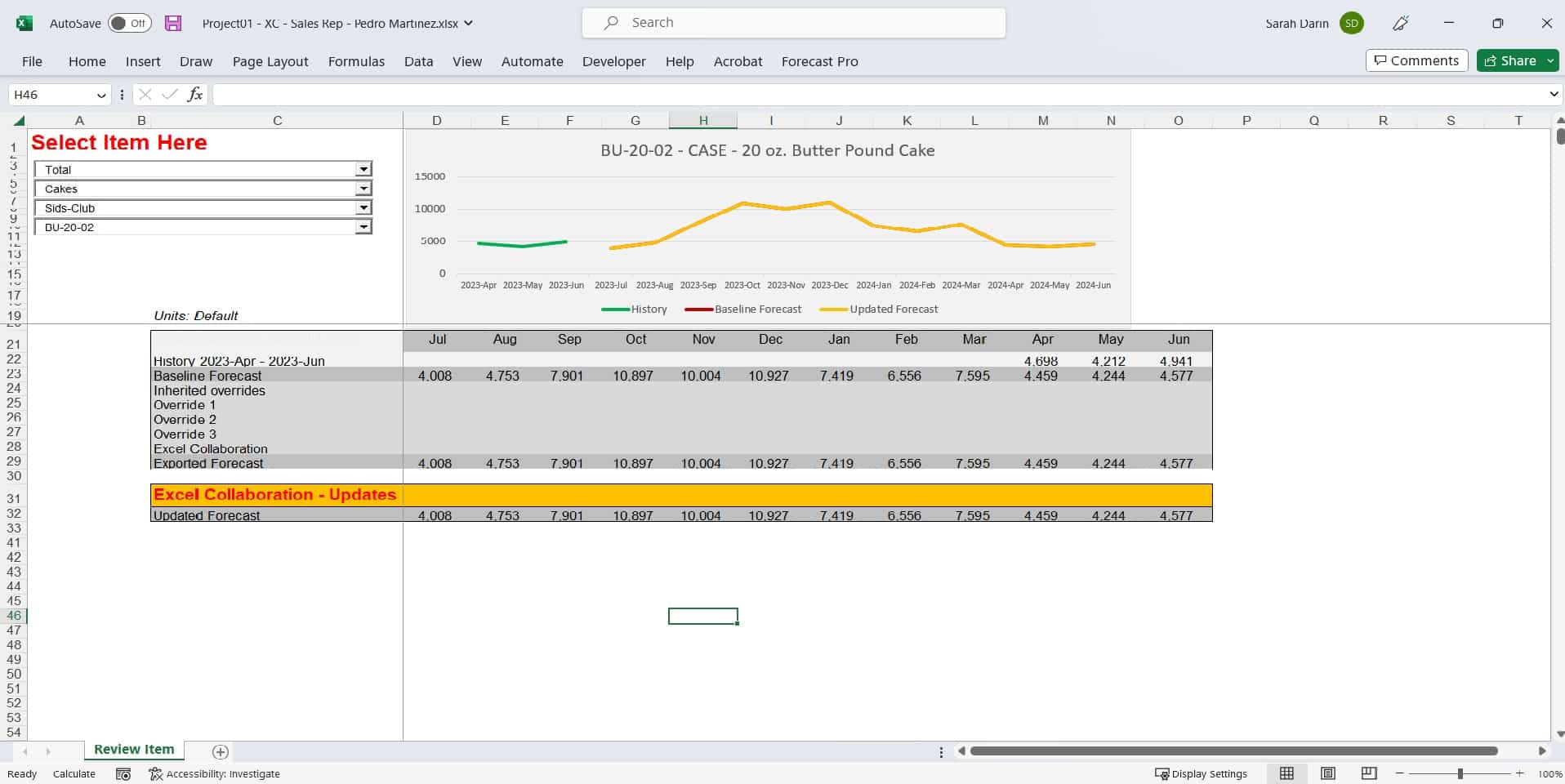Expand the Sids-Club selection dropdown
The height and width of the screenshot is (784, 1565).
(x=363, y=207)
